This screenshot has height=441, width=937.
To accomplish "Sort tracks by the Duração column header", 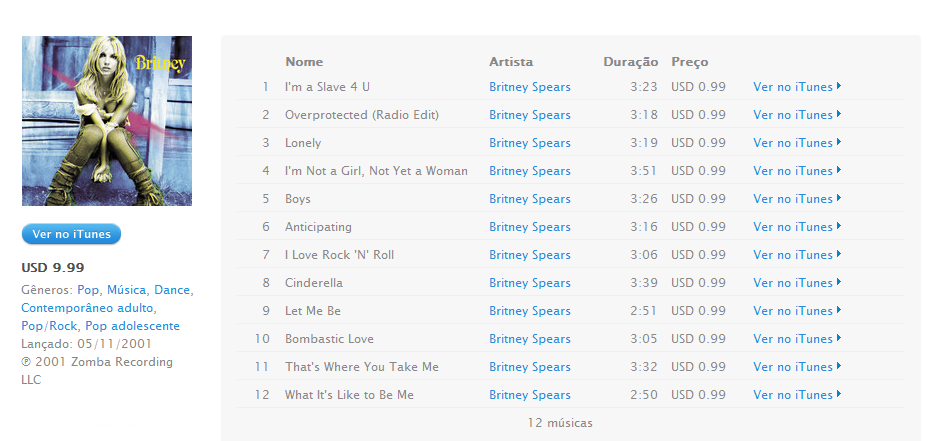I will coord(630,62).
